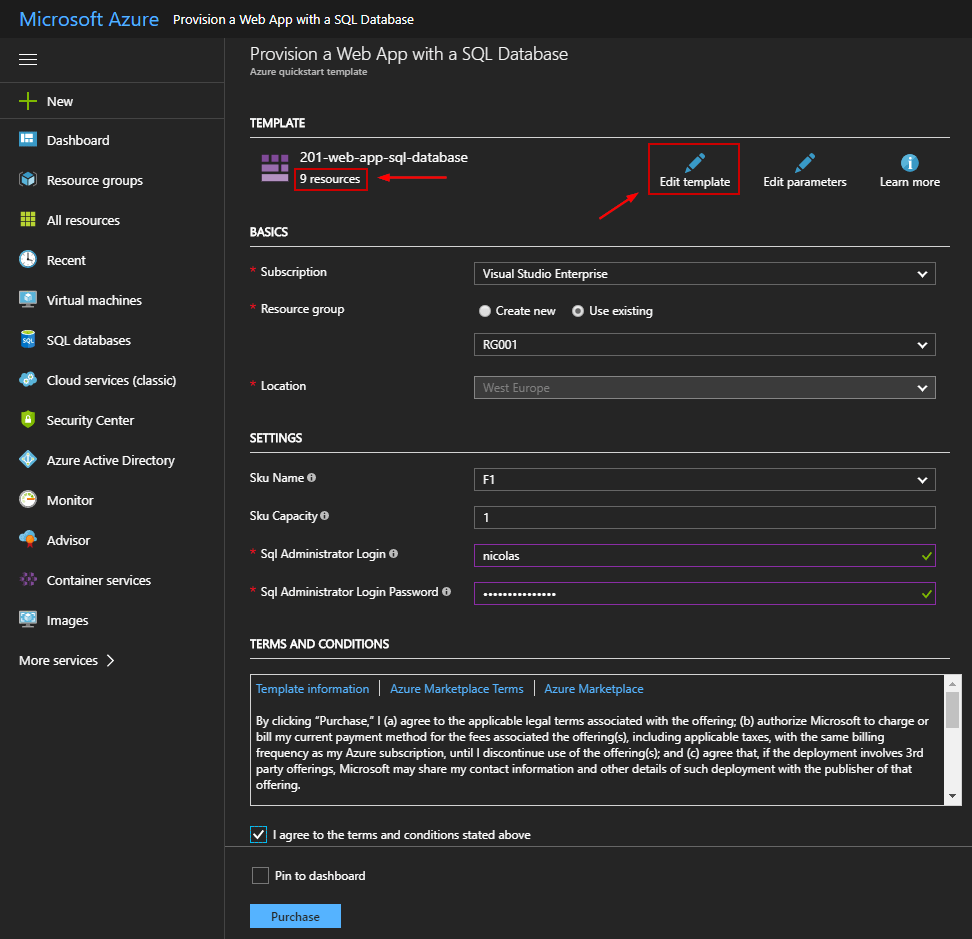The width and height of the screenshot is (972, 939).
Task: Click the SQL databases icon
Action: pos(28,340)
